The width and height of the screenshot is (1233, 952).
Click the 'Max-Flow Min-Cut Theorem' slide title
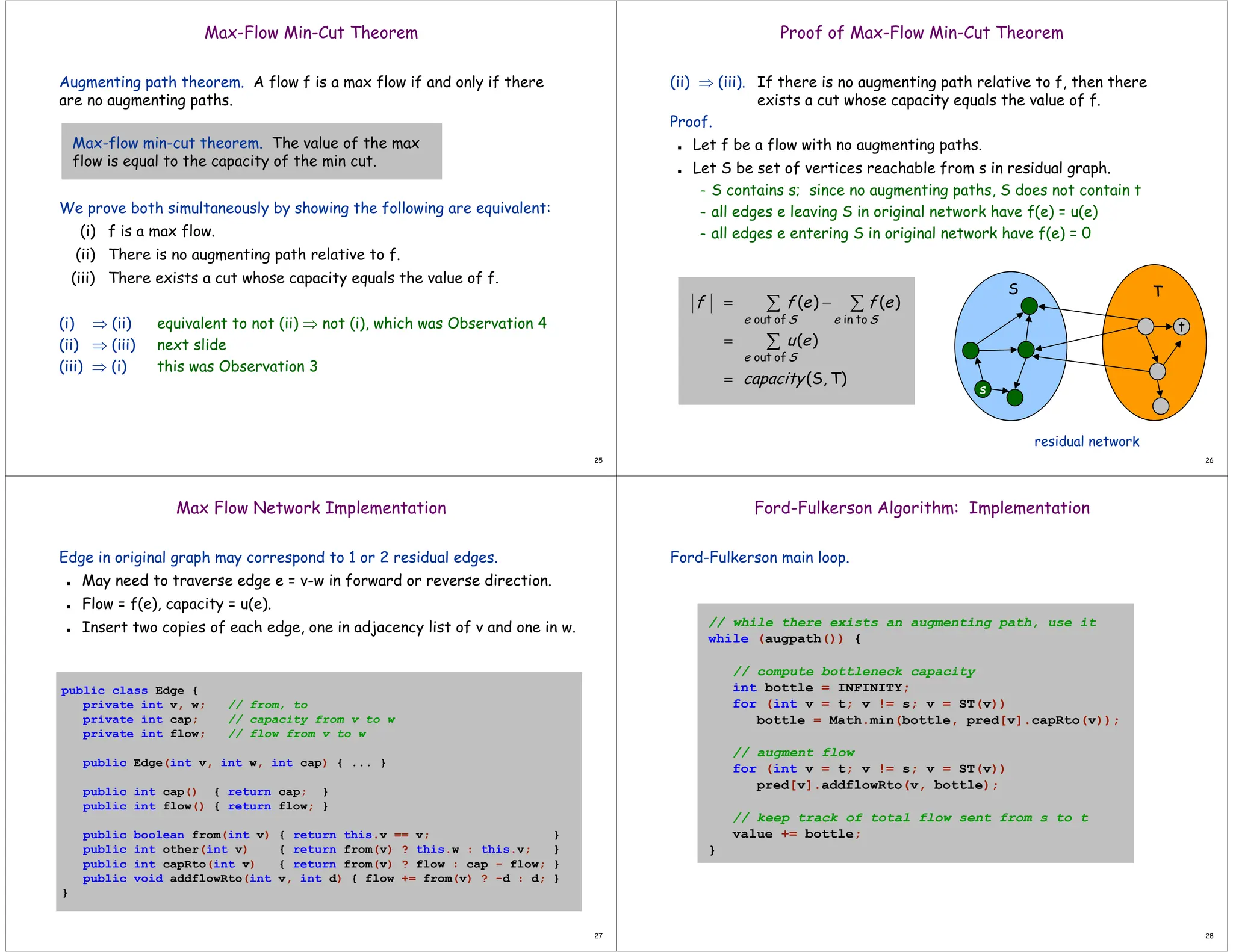311,32
